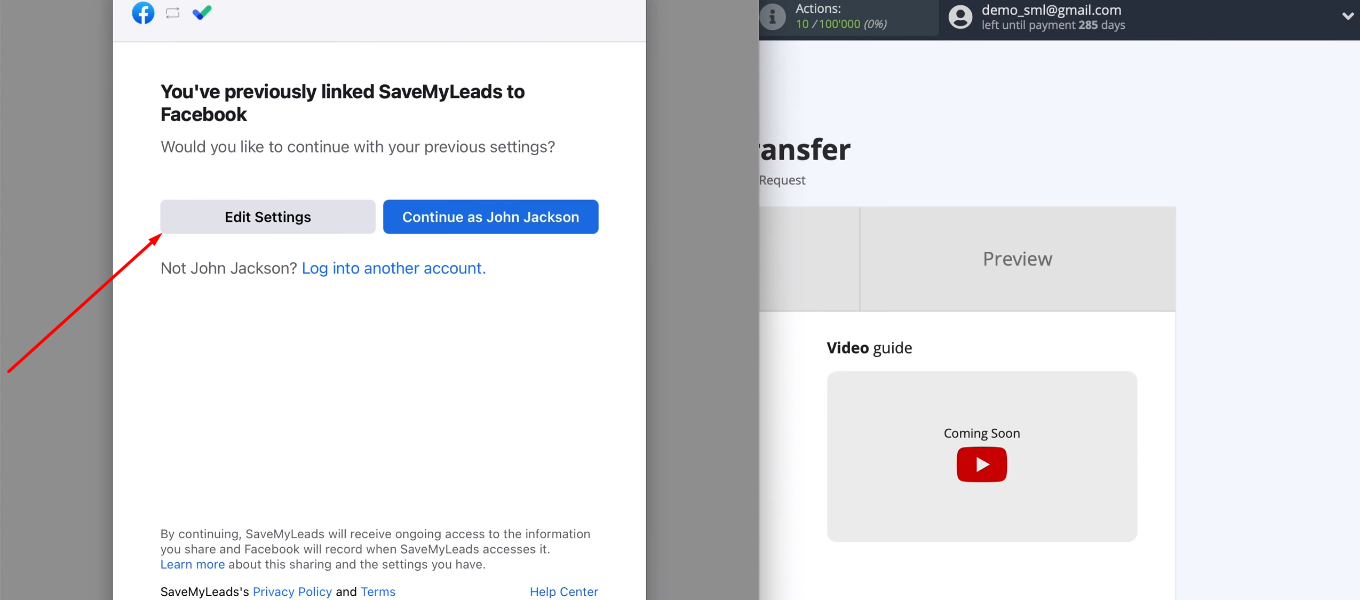
Task: Open SaveMyLeads Privacy Policy link
Action: click(292, 592)
